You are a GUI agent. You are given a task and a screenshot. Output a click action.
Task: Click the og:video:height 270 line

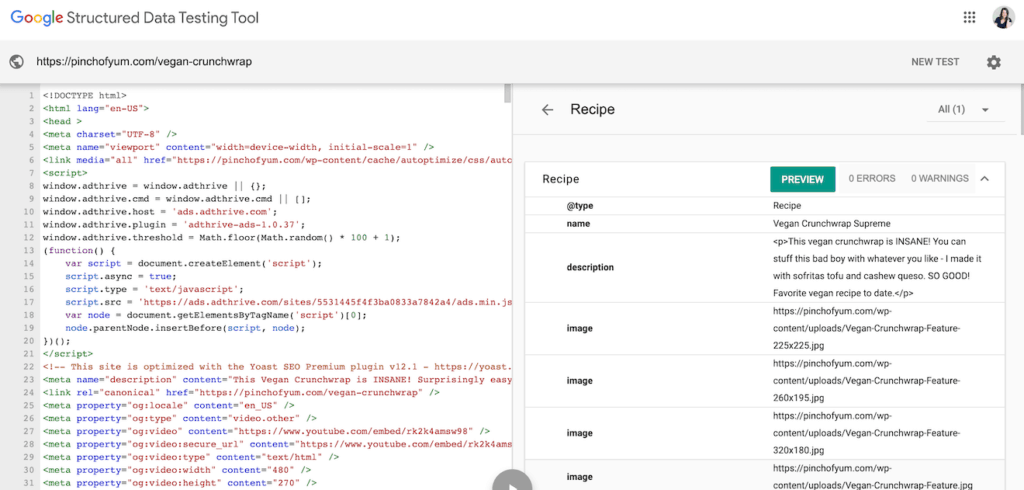[180, 483]
